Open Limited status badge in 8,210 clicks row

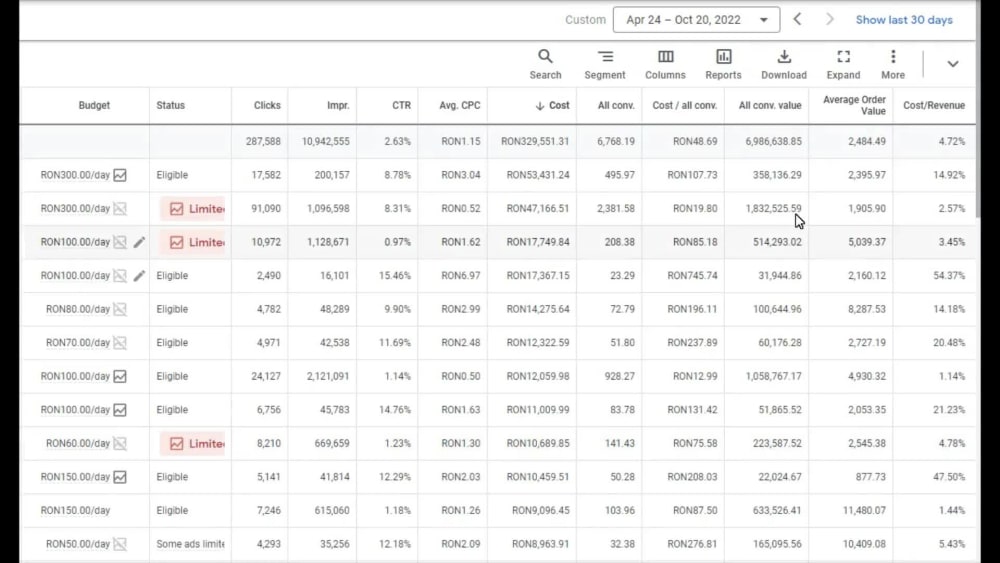pos(193,443)
